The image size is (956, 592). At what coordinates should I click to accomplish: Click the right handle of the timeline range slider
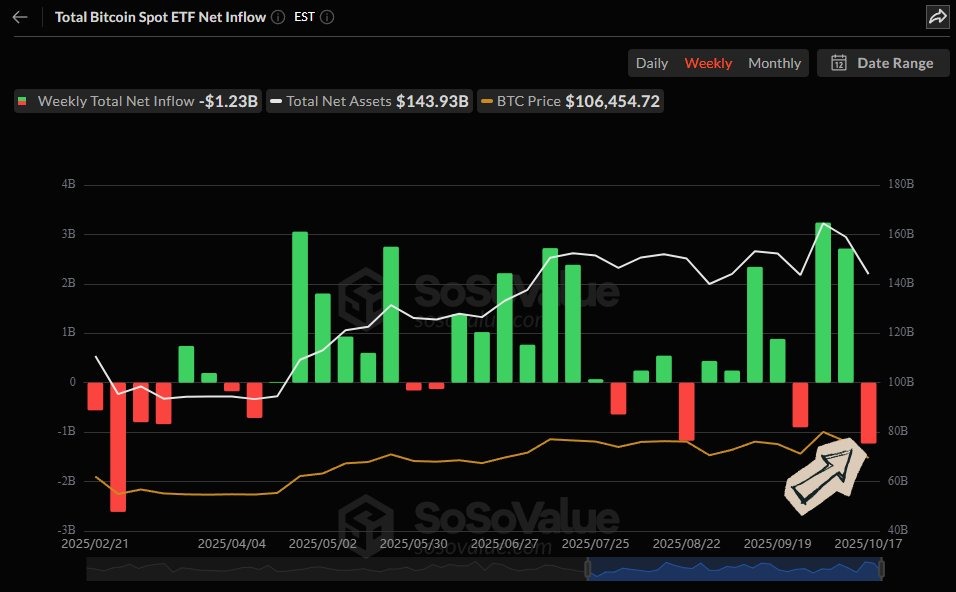881,569
